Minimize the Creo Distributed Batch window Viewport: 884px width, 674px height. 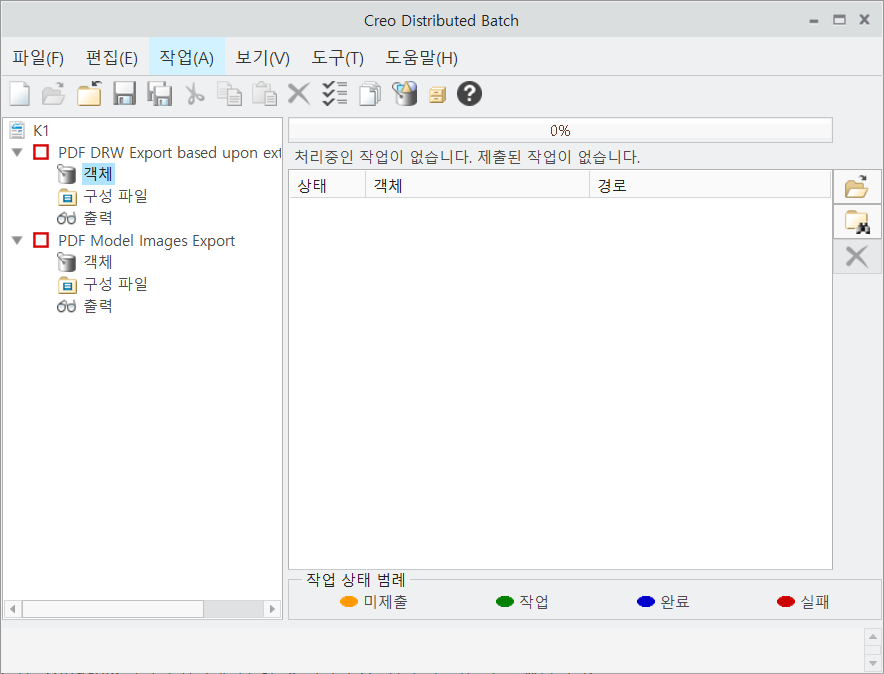(x=814, y=21)
